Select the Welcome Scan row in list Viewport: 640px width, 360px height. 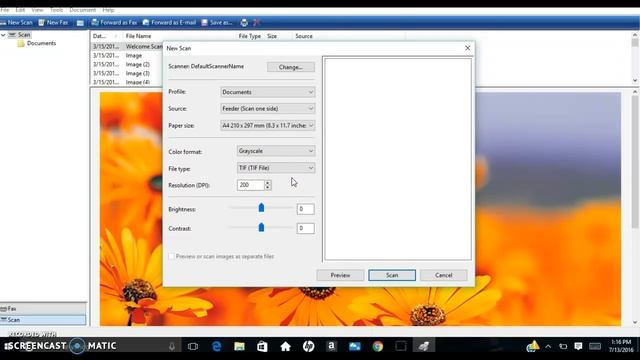[x=127, y=47]
